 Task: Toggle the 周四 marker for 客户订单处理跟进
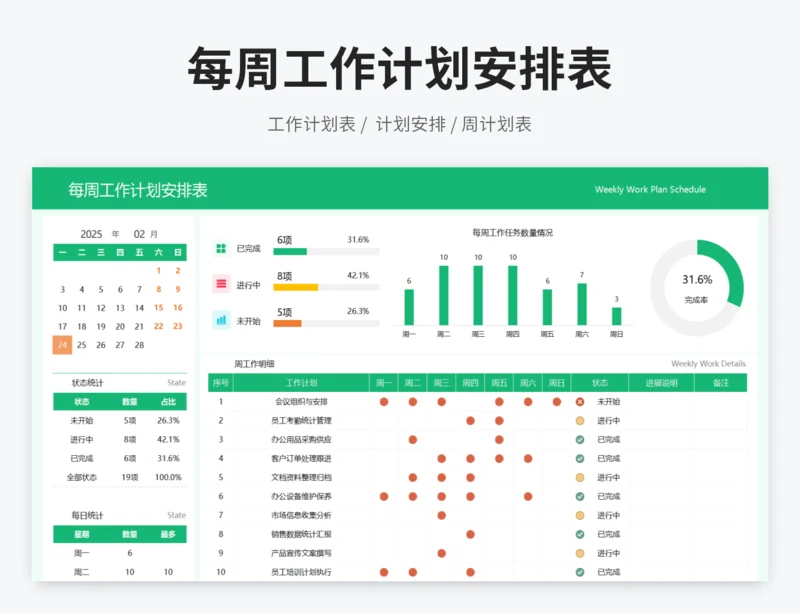(x=470, y=458)
